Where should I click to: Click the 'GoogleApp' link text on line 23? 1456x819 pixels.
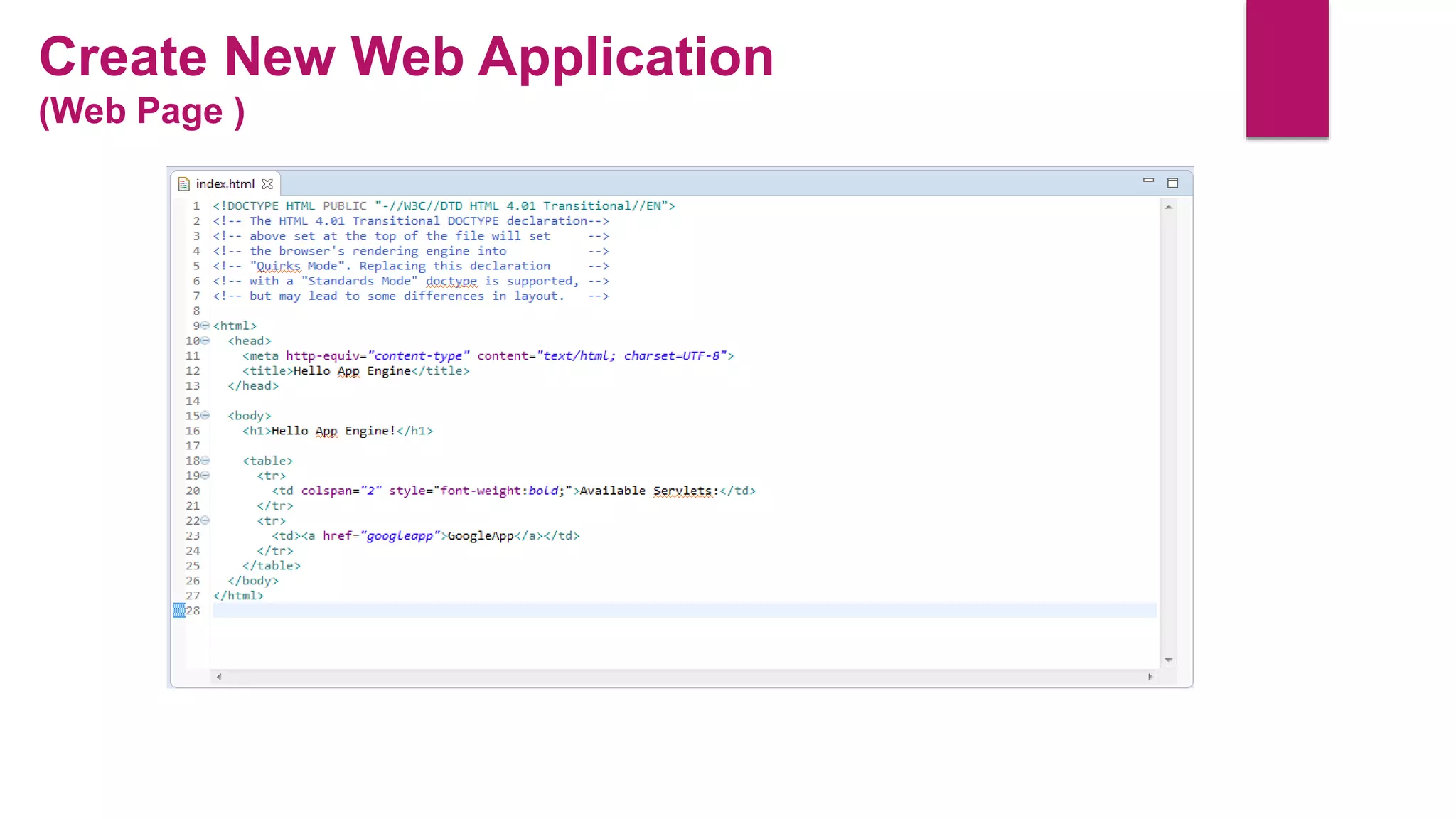pos(481,535)
